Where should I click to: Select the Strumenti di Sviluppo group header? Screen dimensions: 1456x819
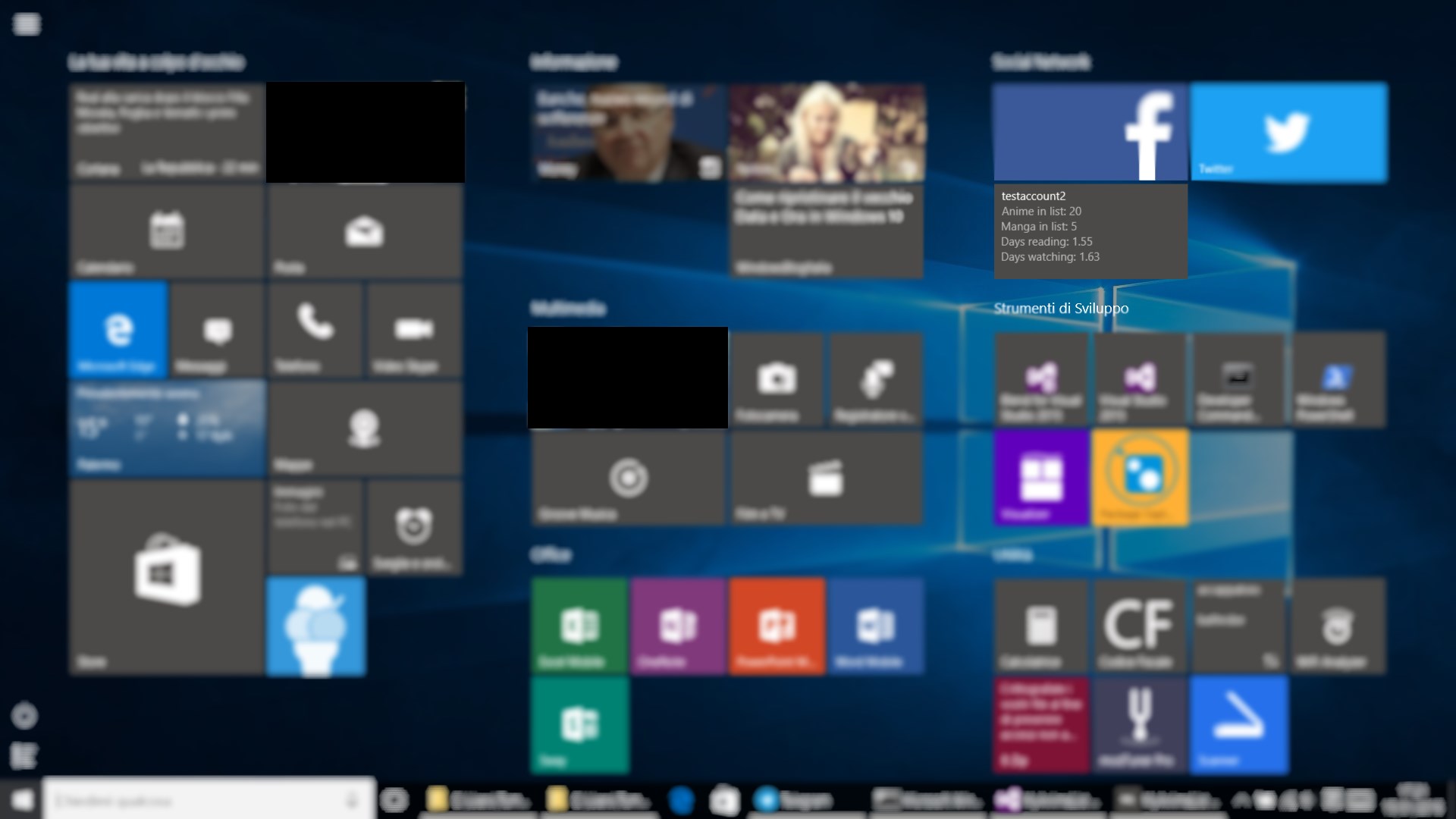1061,308
